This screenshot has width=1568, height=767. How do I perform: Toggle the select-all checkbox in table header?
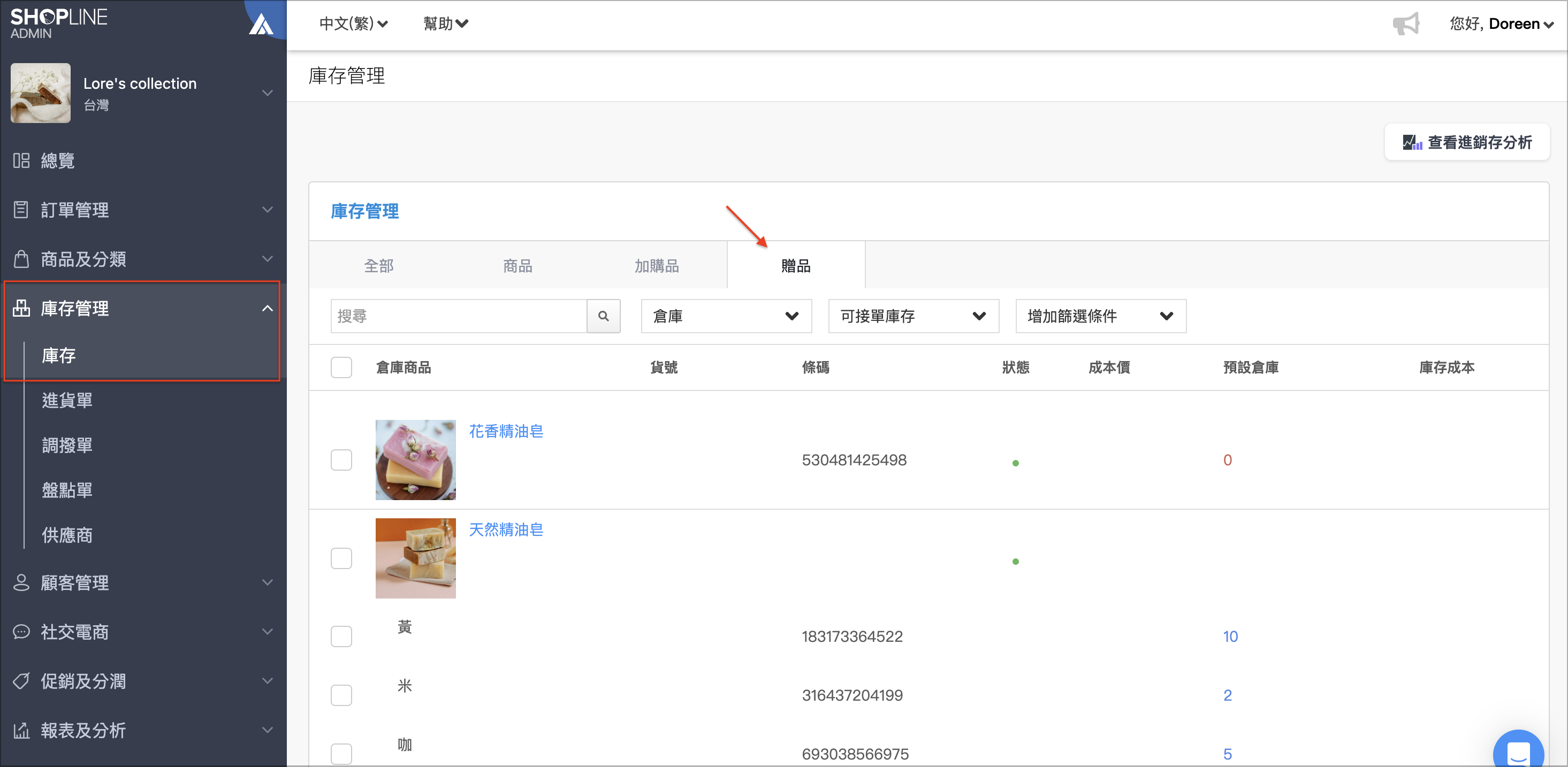pyautogui.click(x=341, y=367)
